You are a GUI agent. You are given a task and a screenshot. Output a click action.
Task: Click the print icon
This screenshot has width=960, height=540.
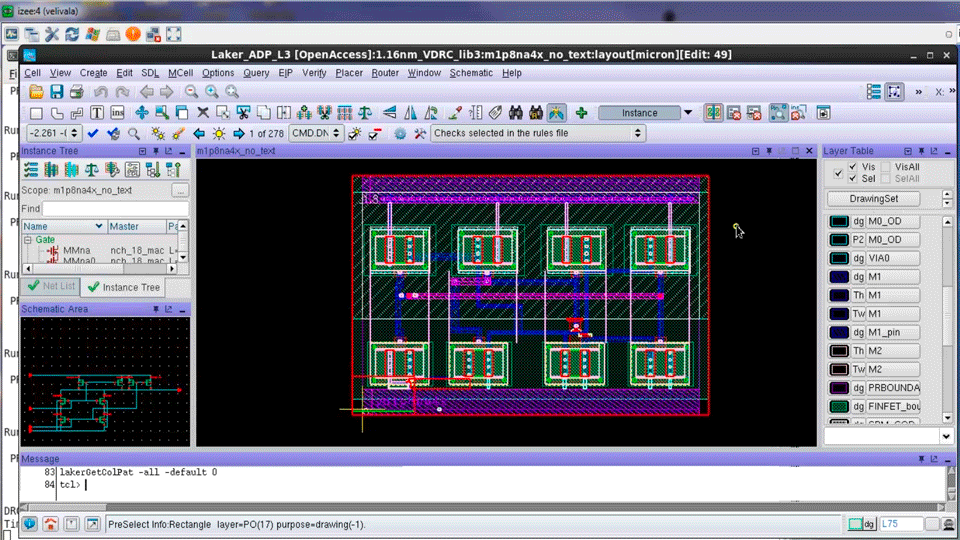click(77, 92)
